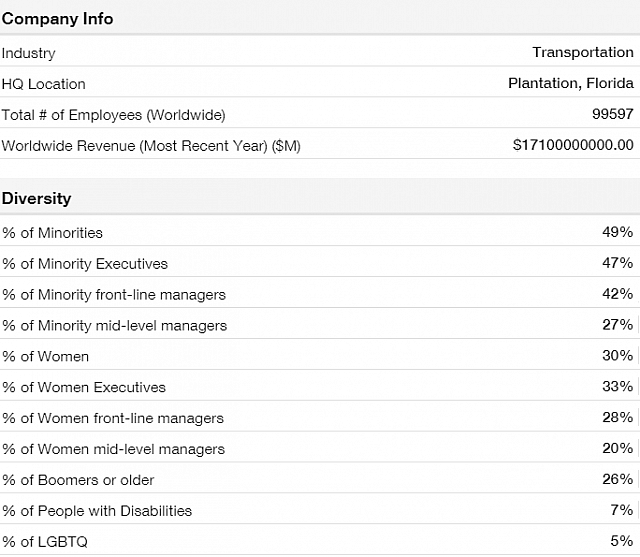Screen dimensions: 640x557
Task: Click the Diversity section header
Action: click(x=37, y=198)
